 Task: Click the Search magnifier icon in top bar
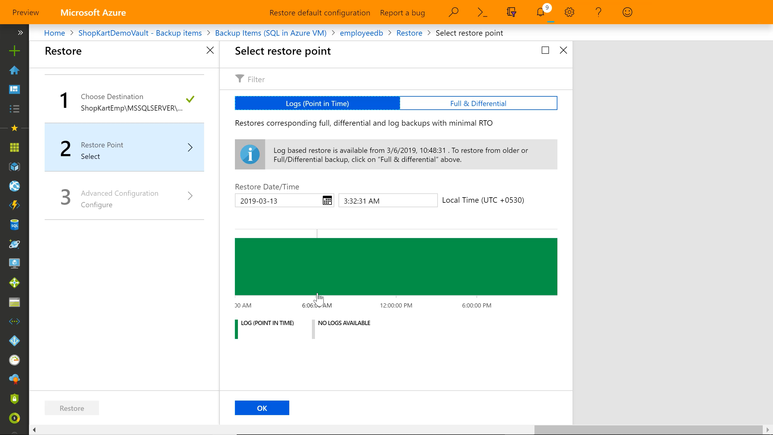pos(454,12)
